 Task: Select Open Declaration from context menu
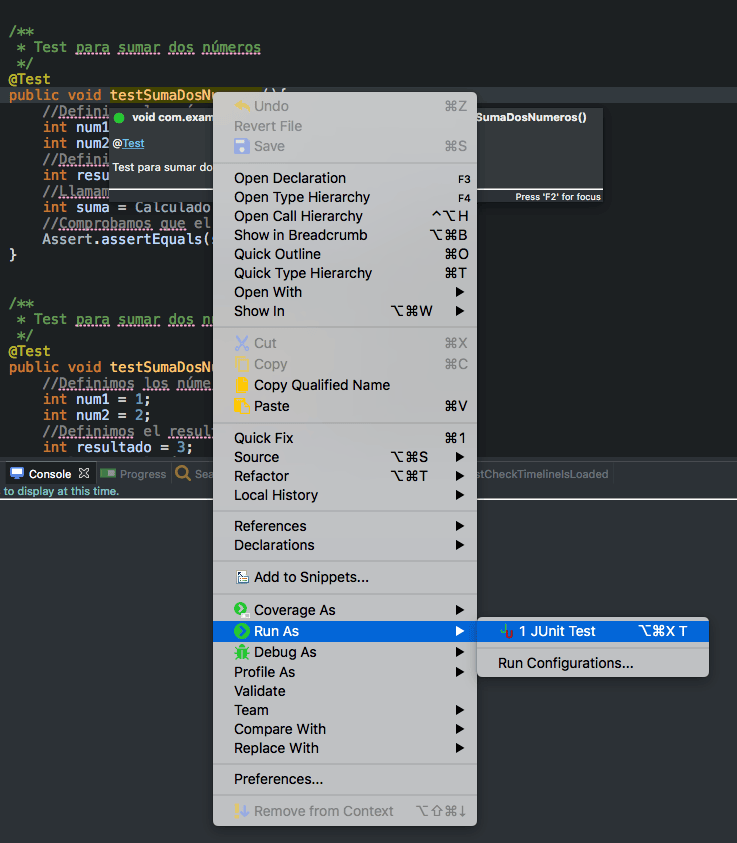pos(345,178)
